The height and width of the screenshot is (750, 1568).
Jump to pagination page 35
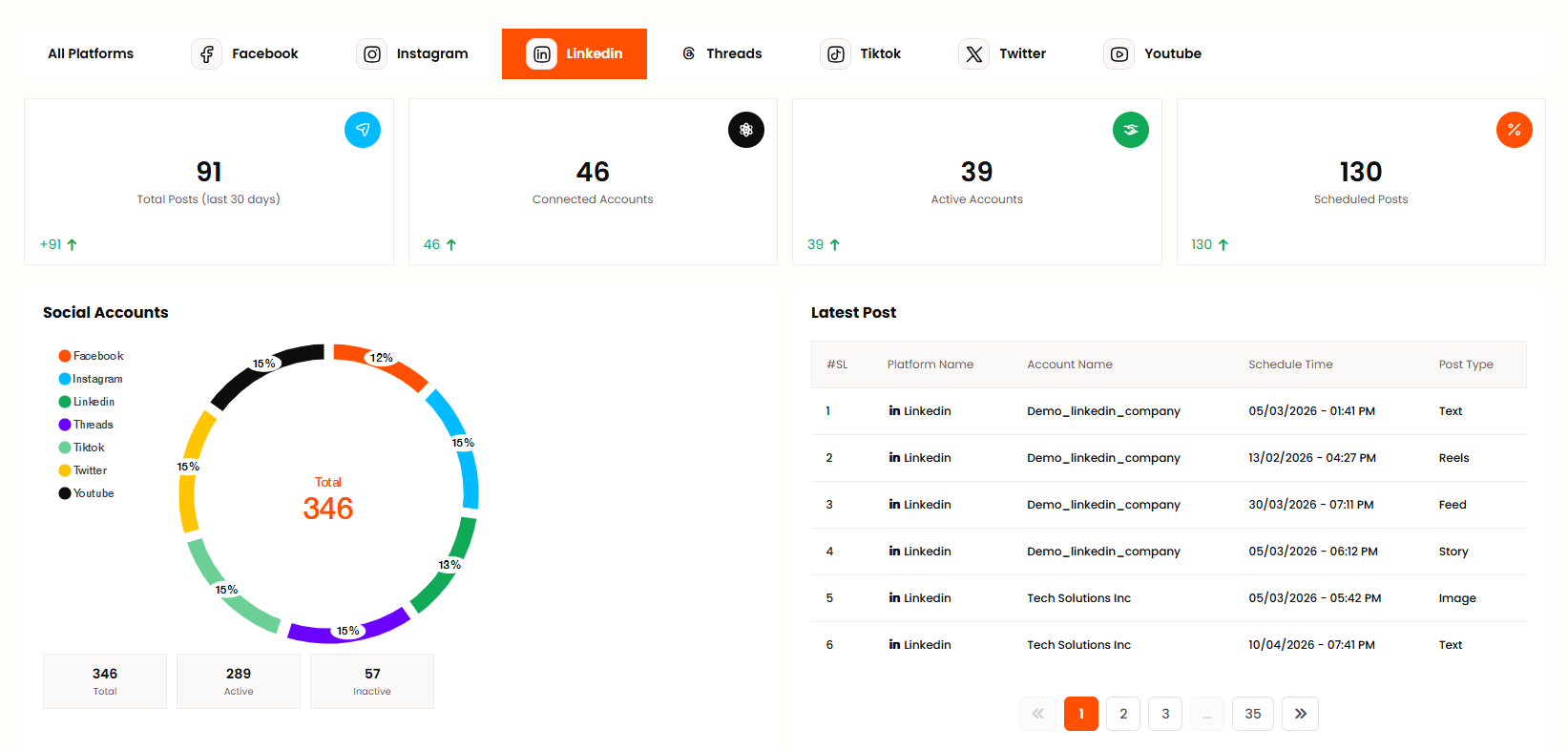[1253, 714]
